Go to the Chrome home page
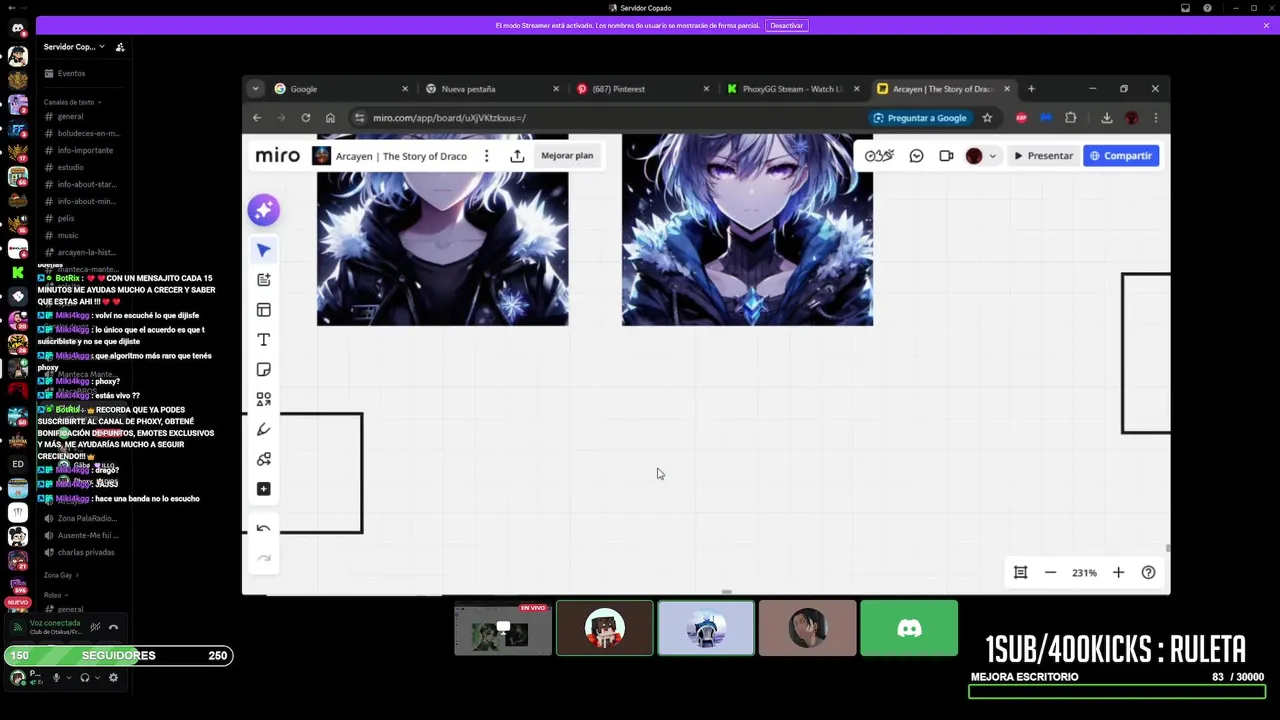Screen dimensions: 1280x720 330,118
